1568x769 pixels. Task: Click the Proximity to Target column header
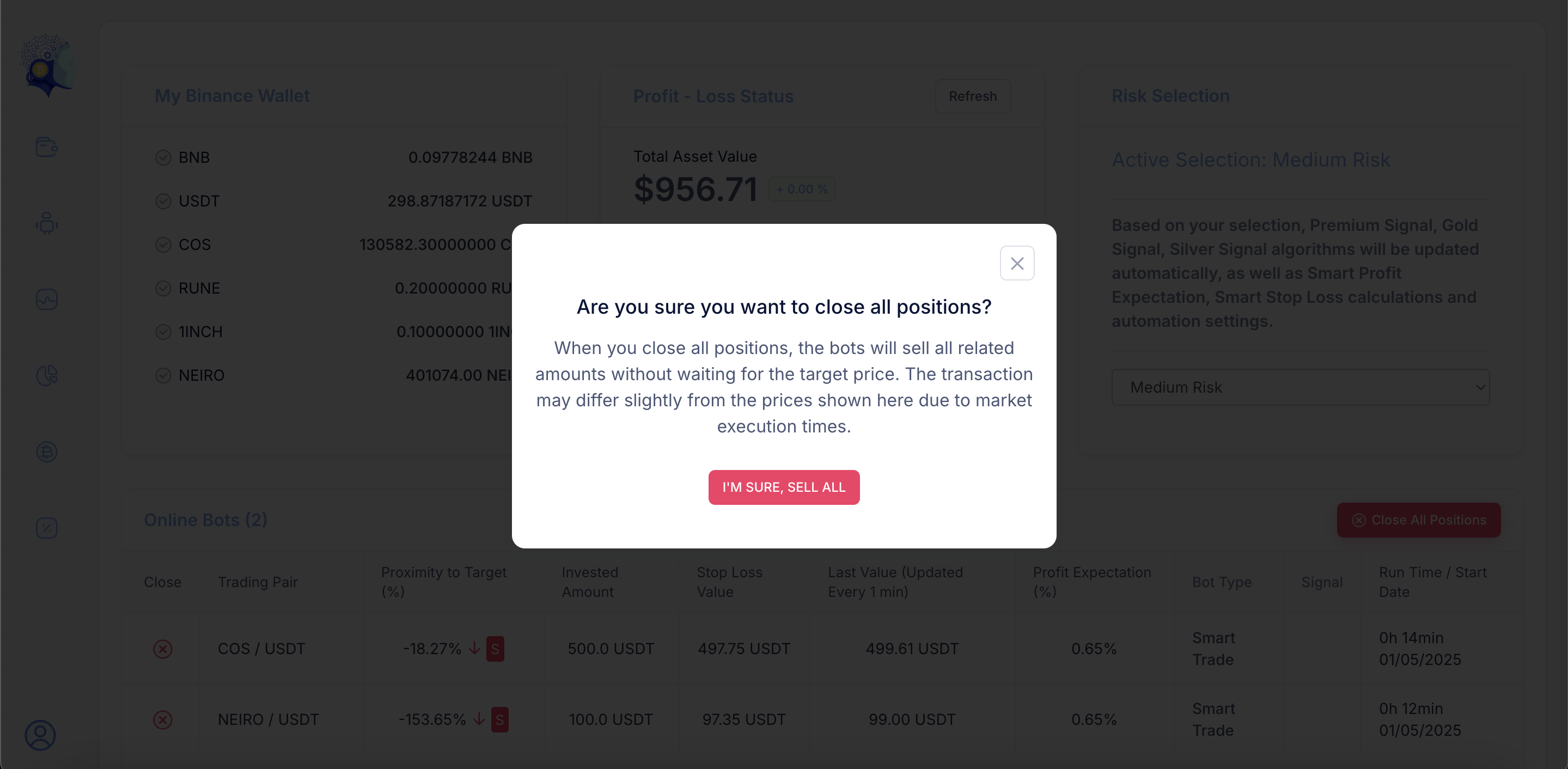[443, 582]
